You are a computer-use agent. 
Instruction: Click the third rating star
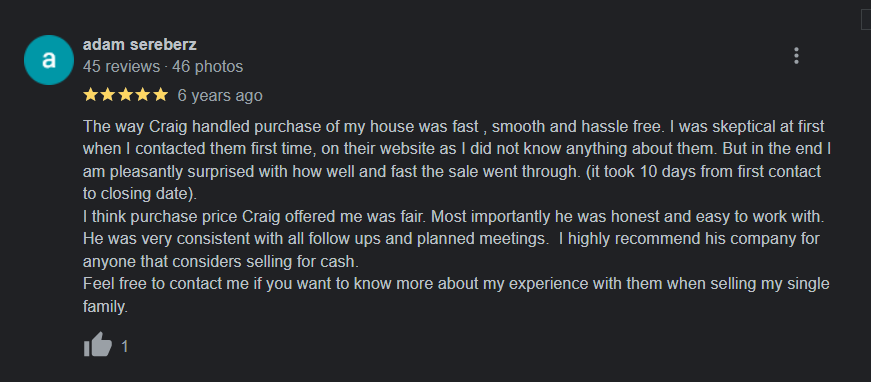click(126, 95)
